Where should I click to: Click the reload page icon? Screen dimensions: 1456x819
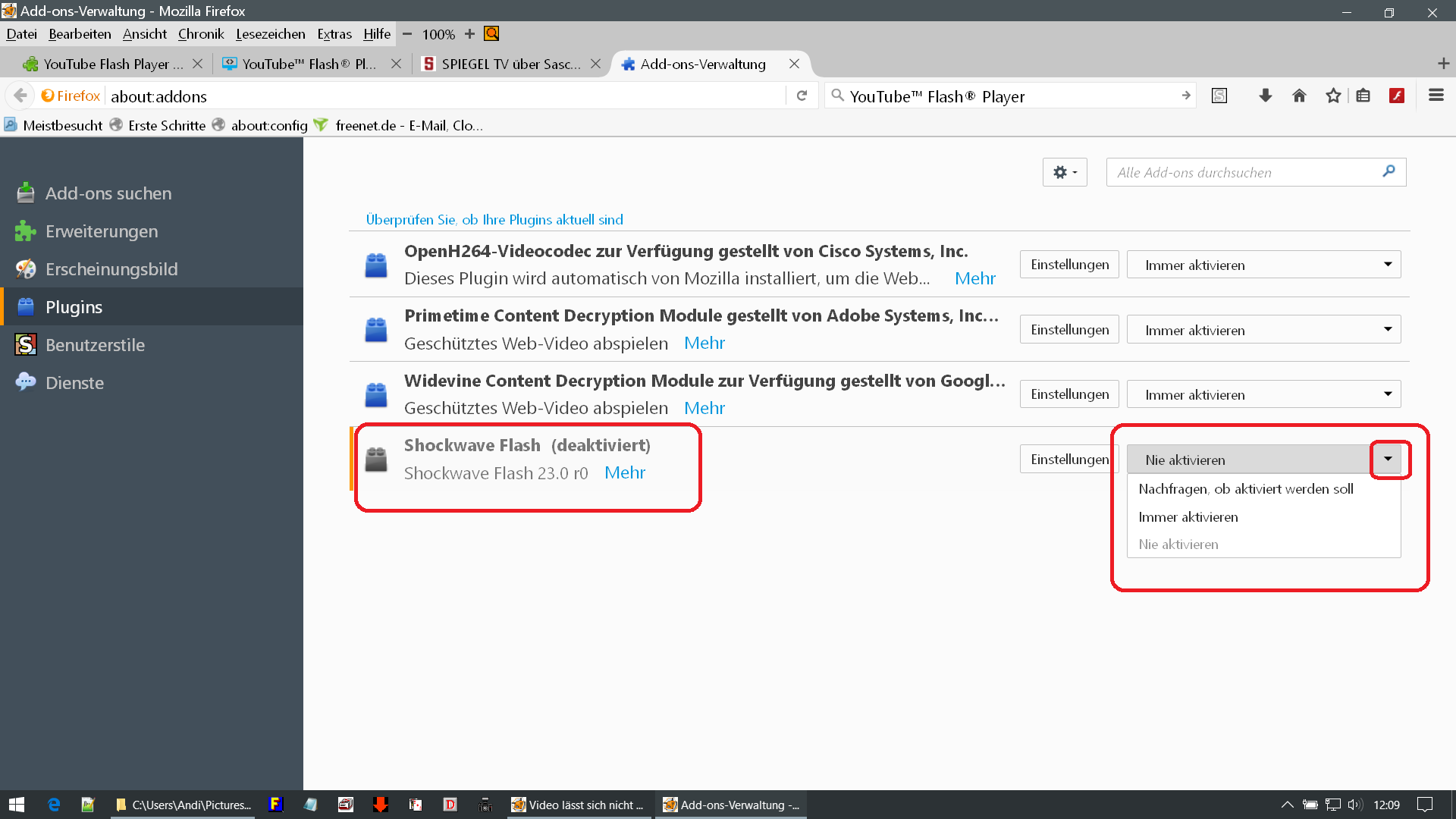coord(802,96)
